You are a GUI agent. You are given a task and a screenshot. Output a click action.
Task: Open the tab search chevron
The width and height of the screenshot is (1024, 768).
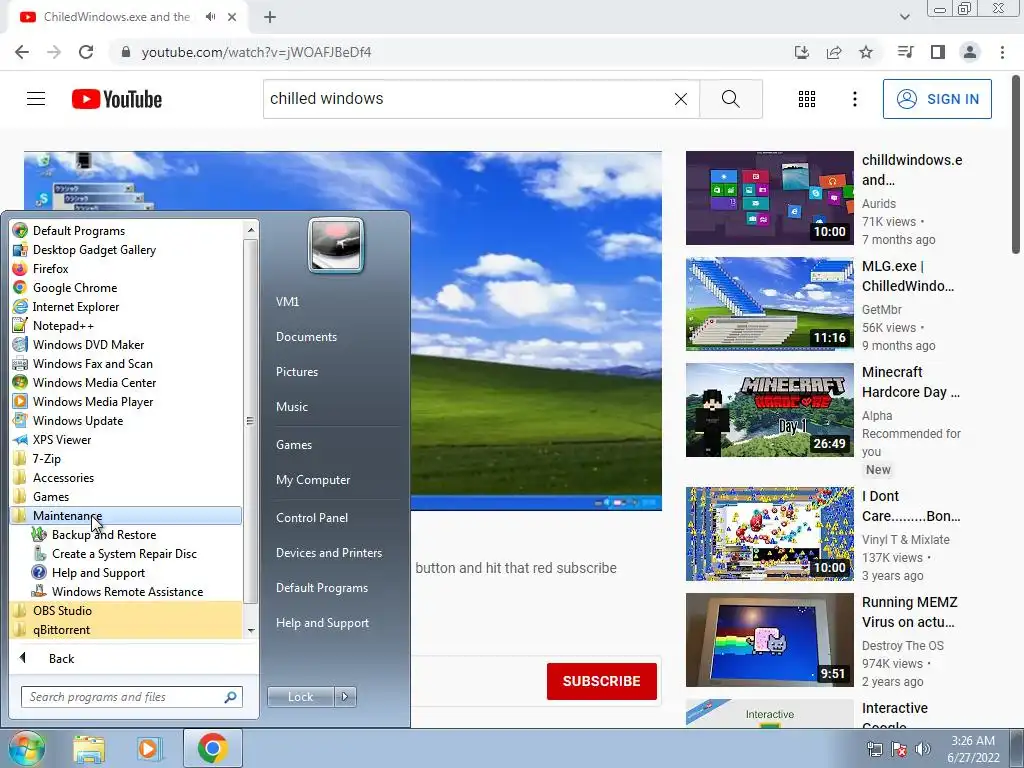(x=904, y=17)
